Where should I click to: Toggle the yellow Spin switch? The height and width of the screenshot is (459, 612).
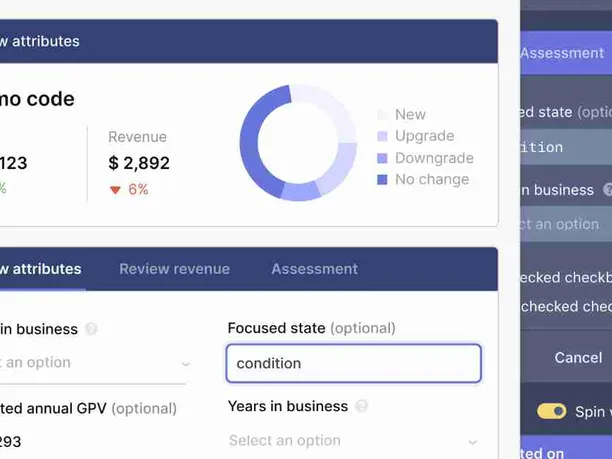click(x=552, y=411)
